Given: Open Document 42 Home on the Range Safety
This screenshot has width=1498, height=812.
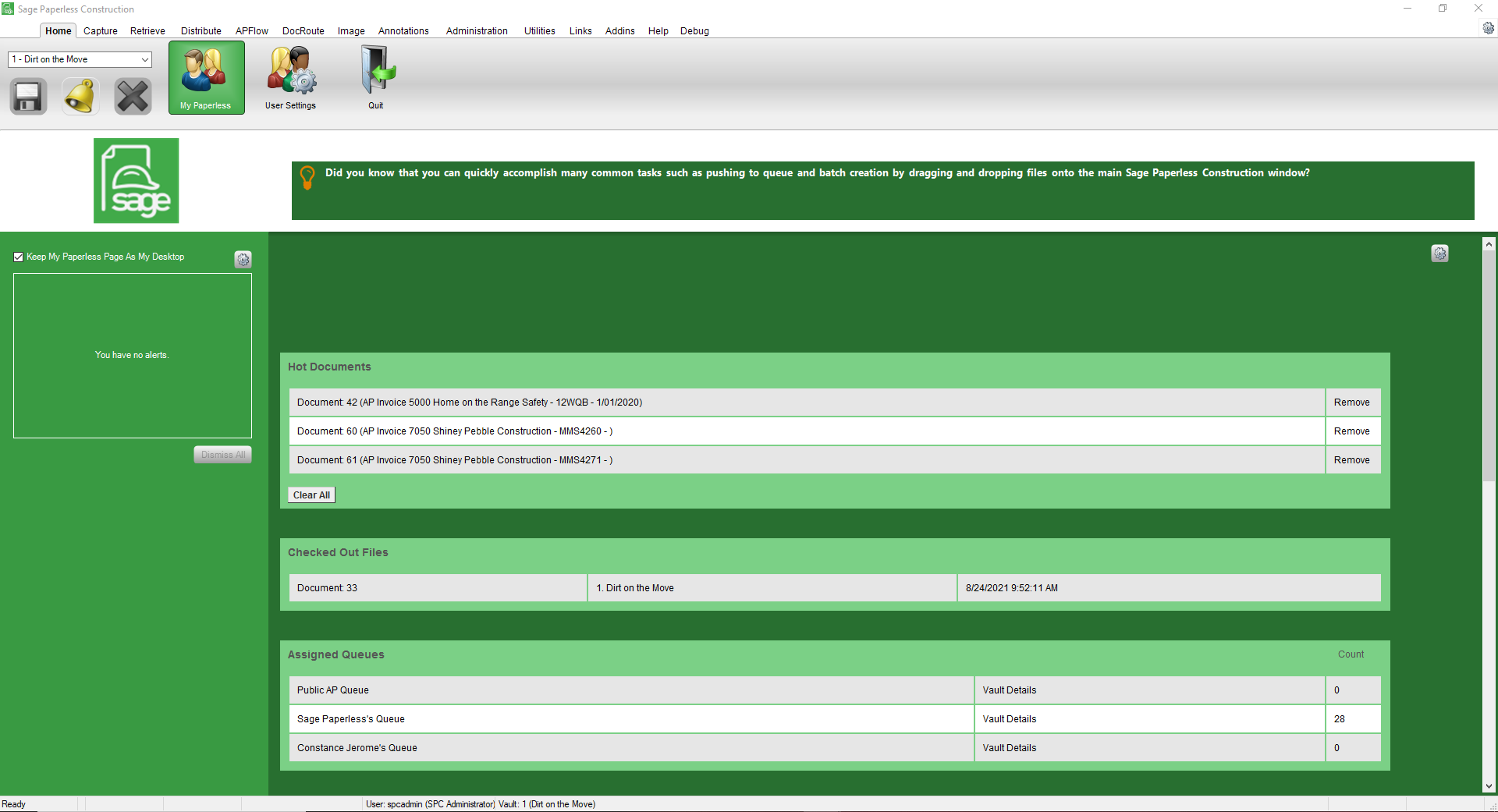Looking at the screenshot, I should (807, 402).
